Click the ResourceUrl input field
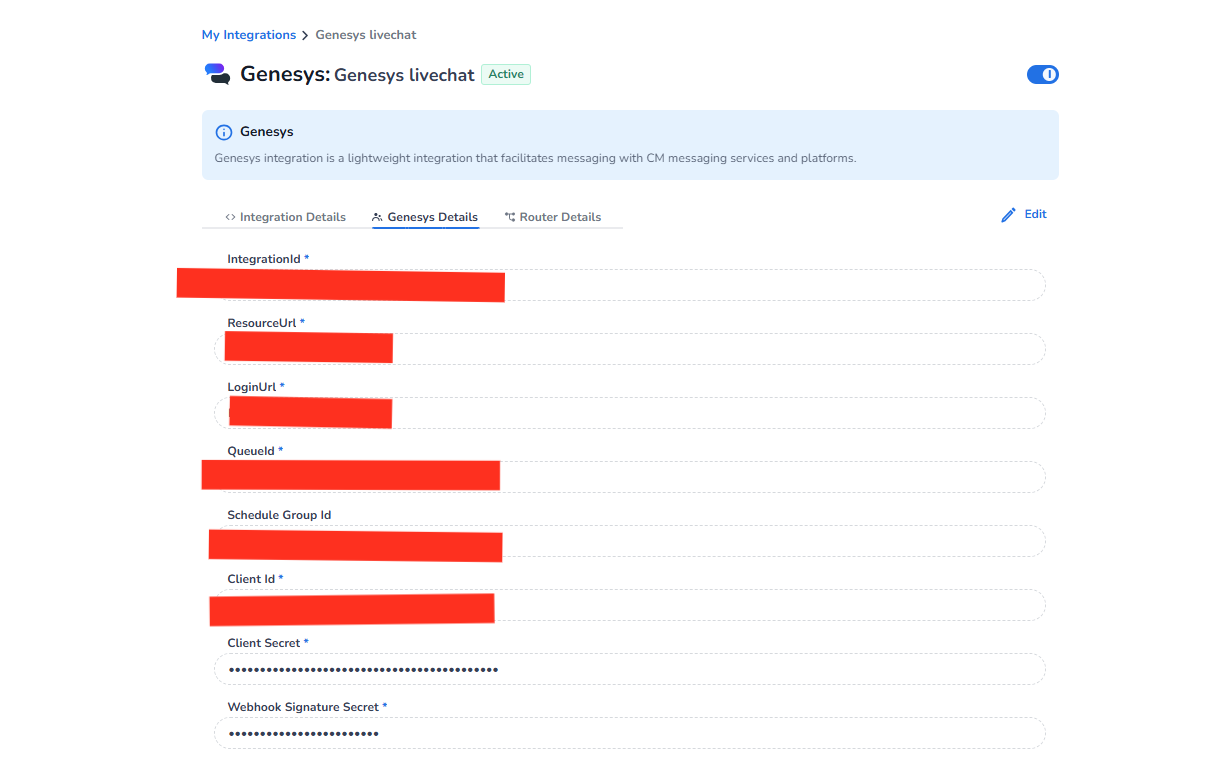This screenshot has width=1210, height=779. (630, 349)
